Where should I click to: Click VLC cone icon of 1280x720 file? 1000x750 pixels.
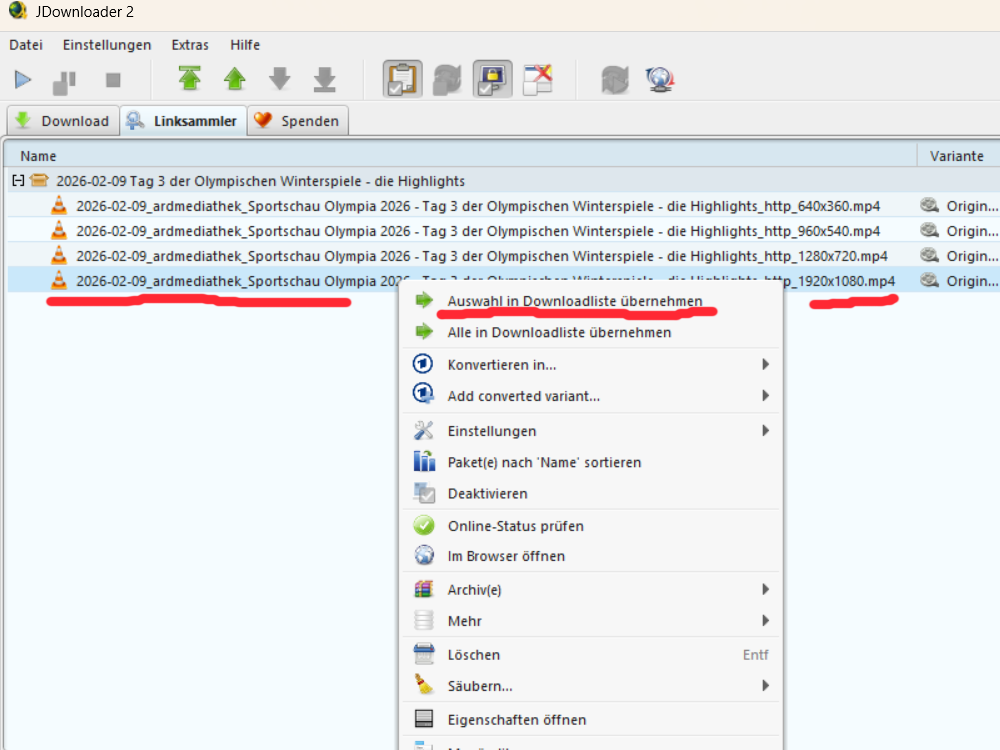coord(59,255)
